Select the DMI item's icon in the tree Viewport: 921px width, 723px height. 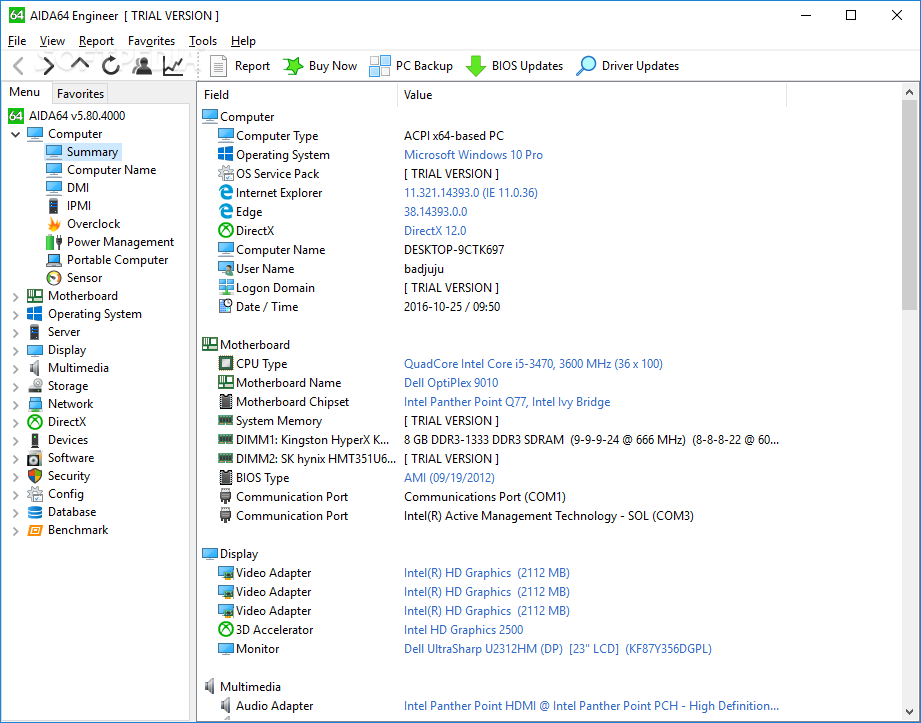[53, 187]
